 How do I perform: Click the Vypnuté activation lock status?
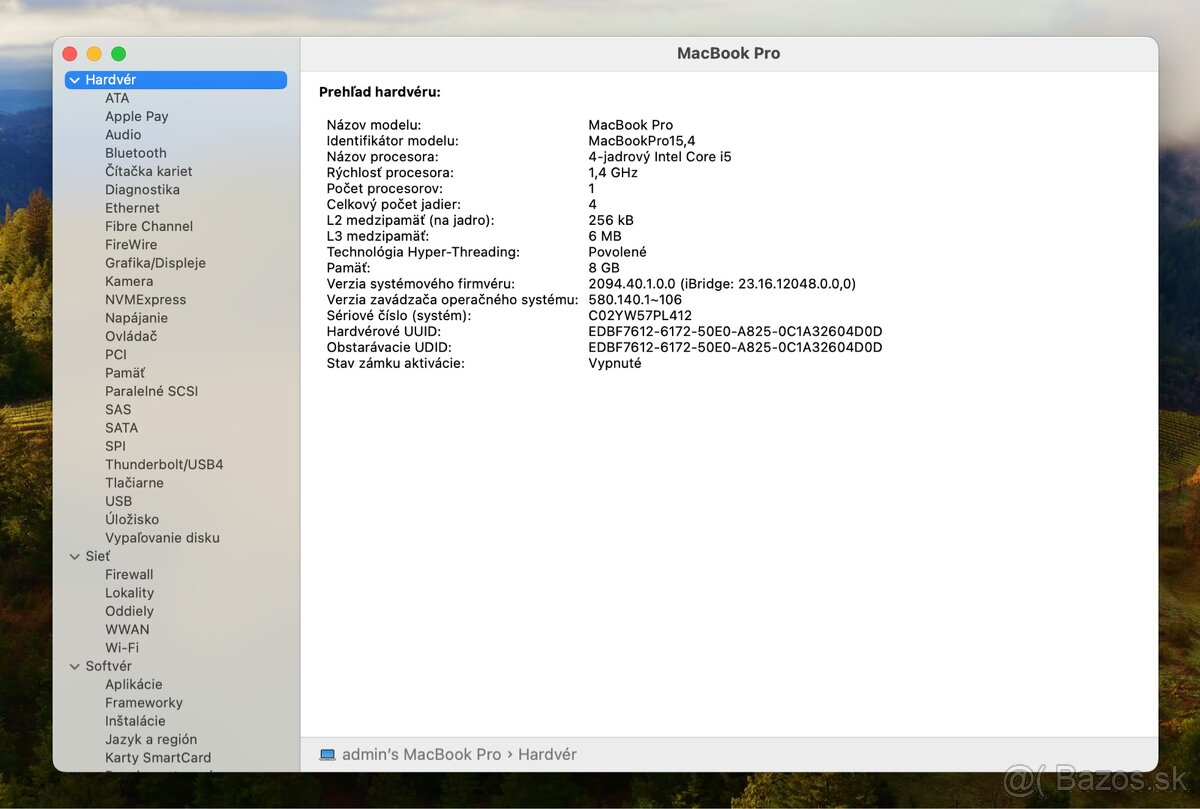tap(615, 364)
